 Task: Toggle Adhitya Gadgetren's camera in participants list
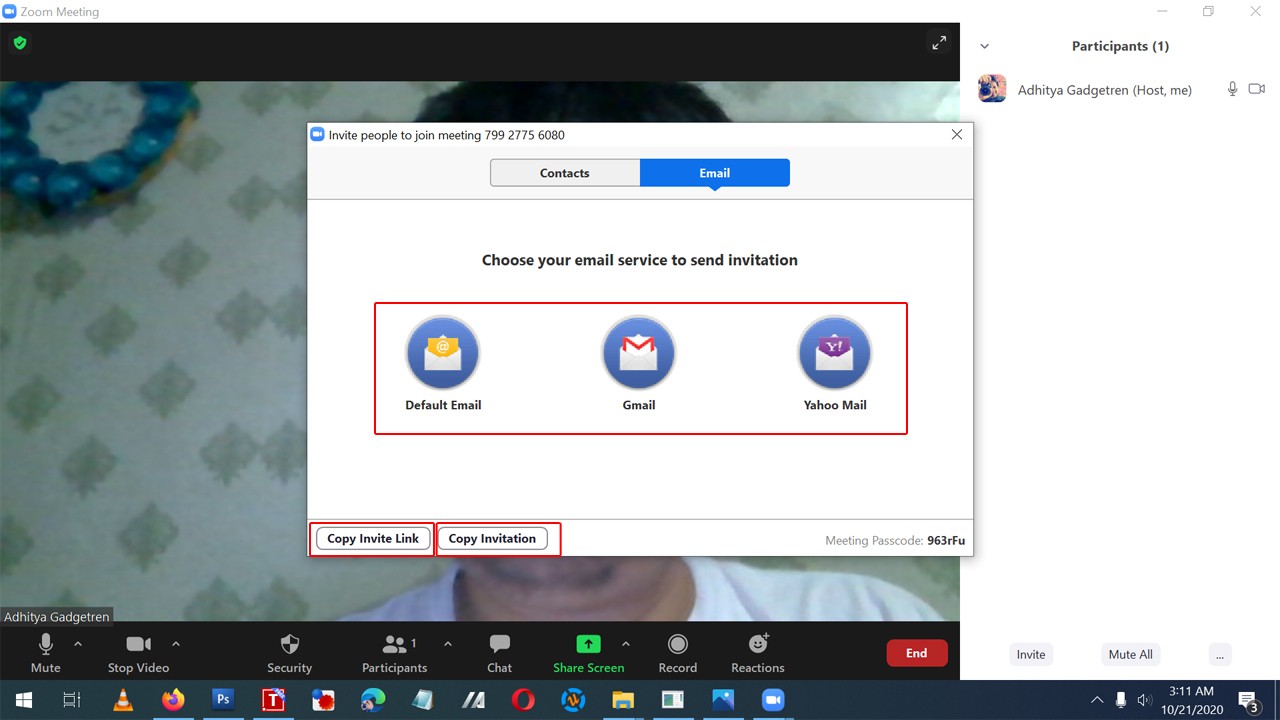point(1257,89)
